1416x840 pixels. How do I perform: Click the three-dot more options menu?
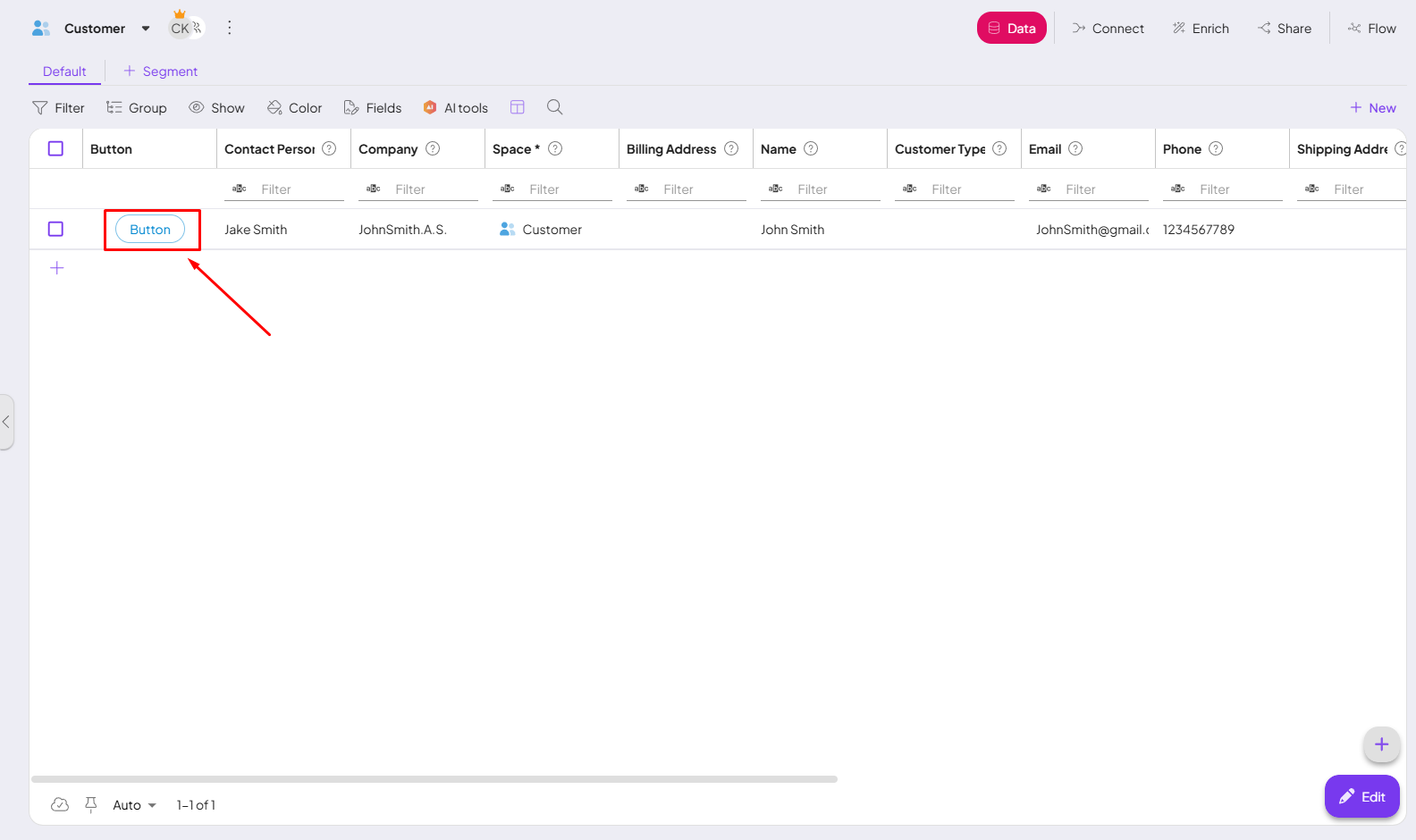230,28
